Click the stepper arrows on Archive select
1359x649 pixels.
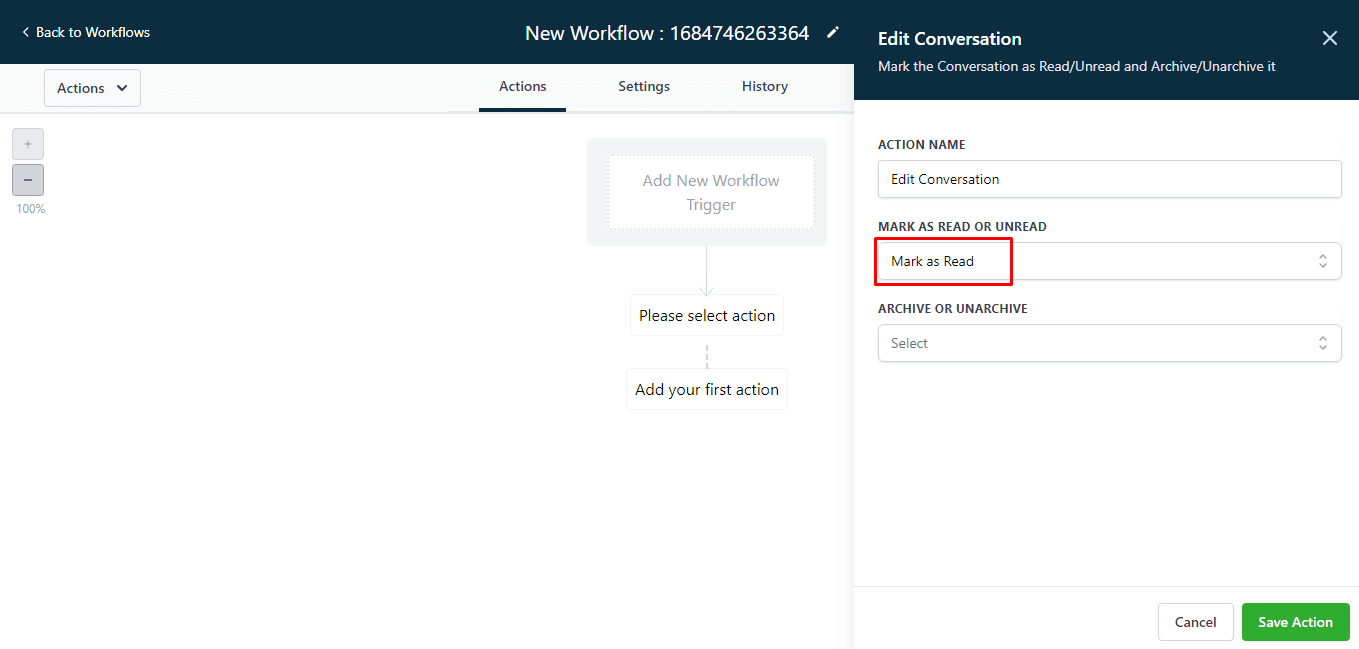tap(1322, 343)
